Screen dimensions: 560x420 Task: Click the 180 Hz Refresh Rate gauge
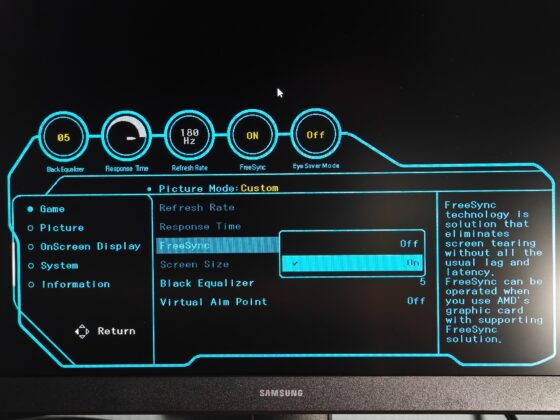189,136
